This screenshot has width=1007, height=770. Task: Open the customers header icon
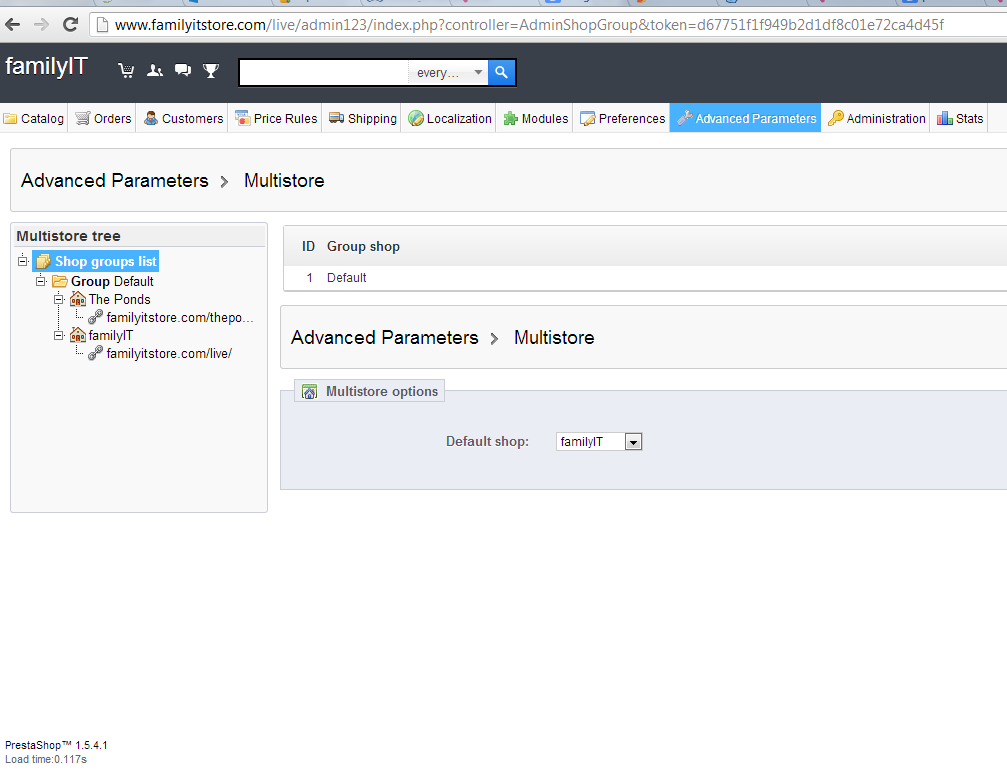tap(155, 71)
